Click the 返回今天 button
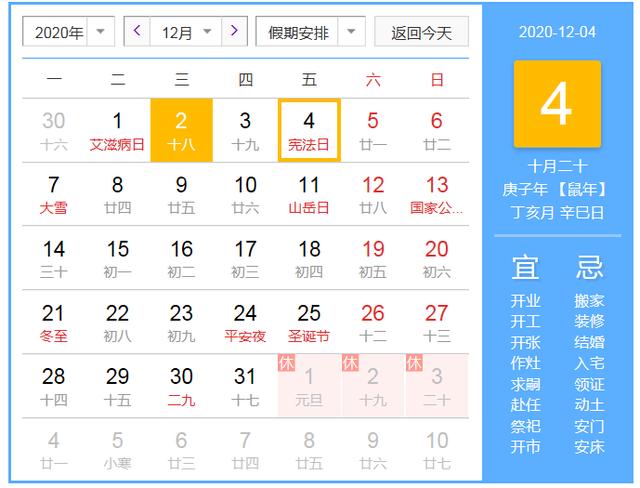The image size is (640, 488). (x=421, y=32)
